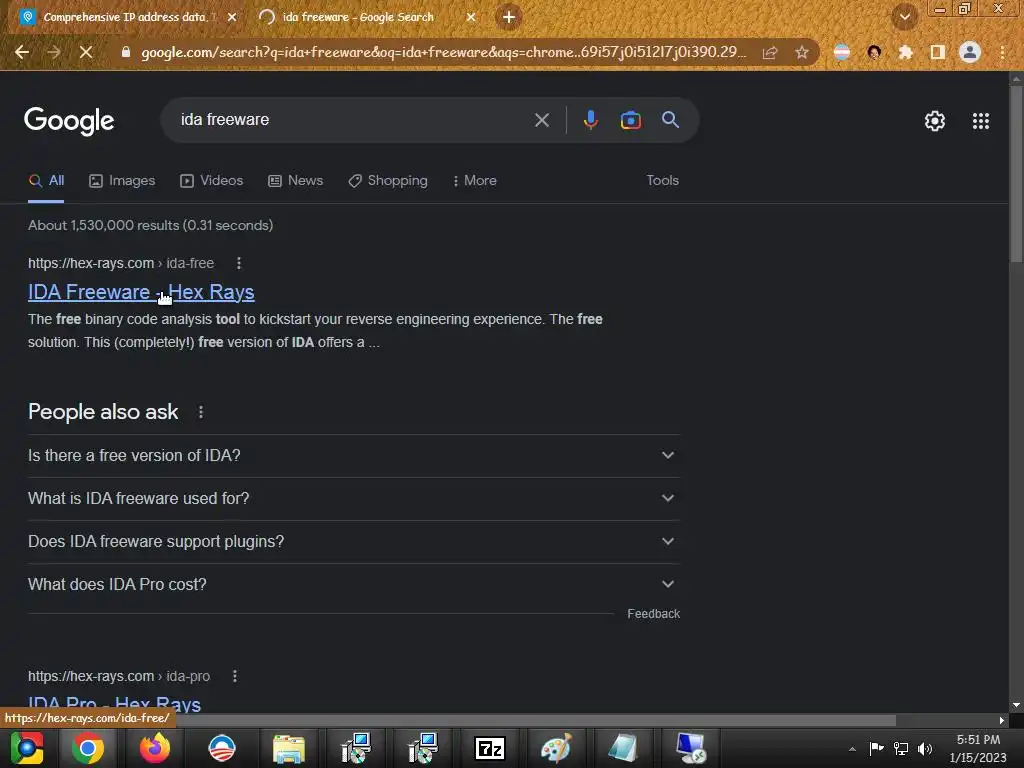
Task: Open the file explorer taskbar icon
Action: click(x=289, y=748)
